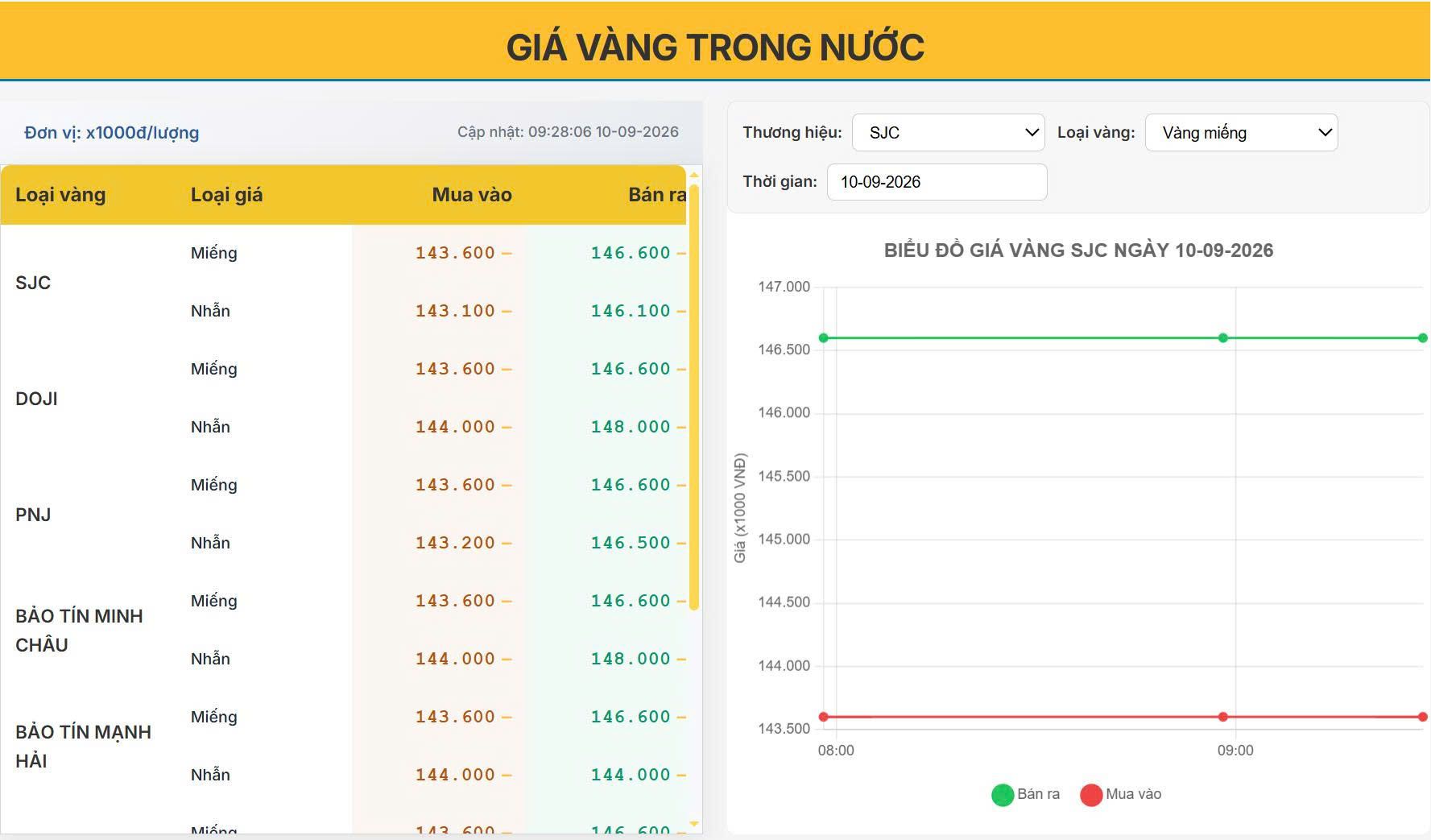
Task: Click DOJI Nhẫn buy price 144.000
Action: [455, 427]
